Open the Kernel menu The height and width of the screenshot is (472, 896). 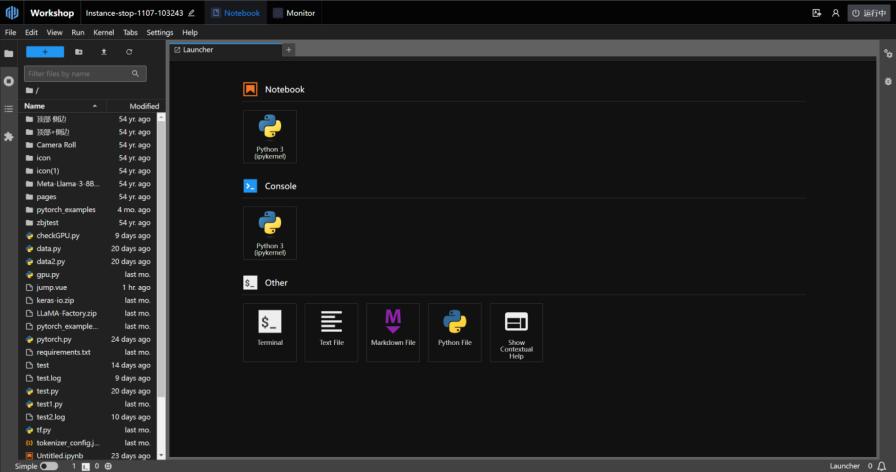103,33
